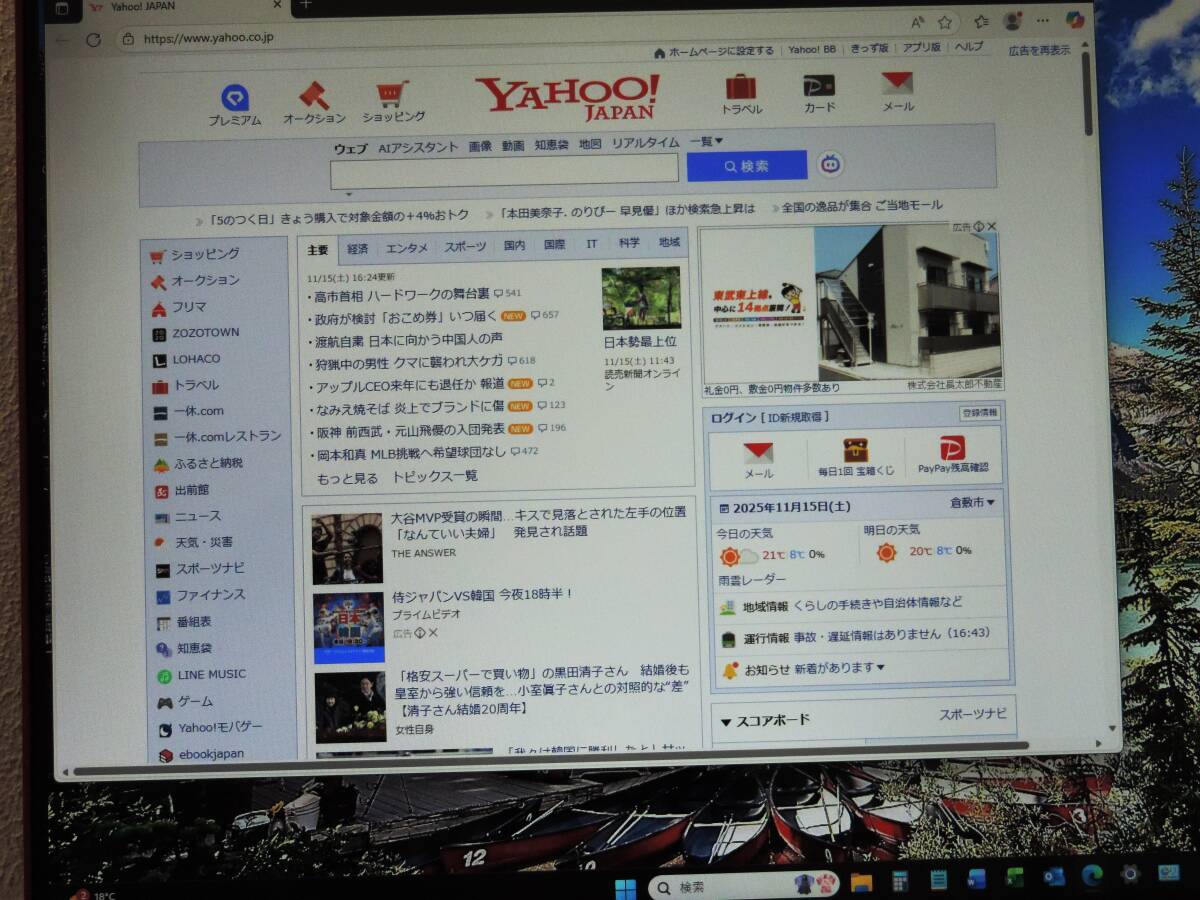Image resolution: width=1200 pixels, height=900 pixels.
Task: Select the 経済 news tab
Action: pyautogui.click(x=357, y=248)
